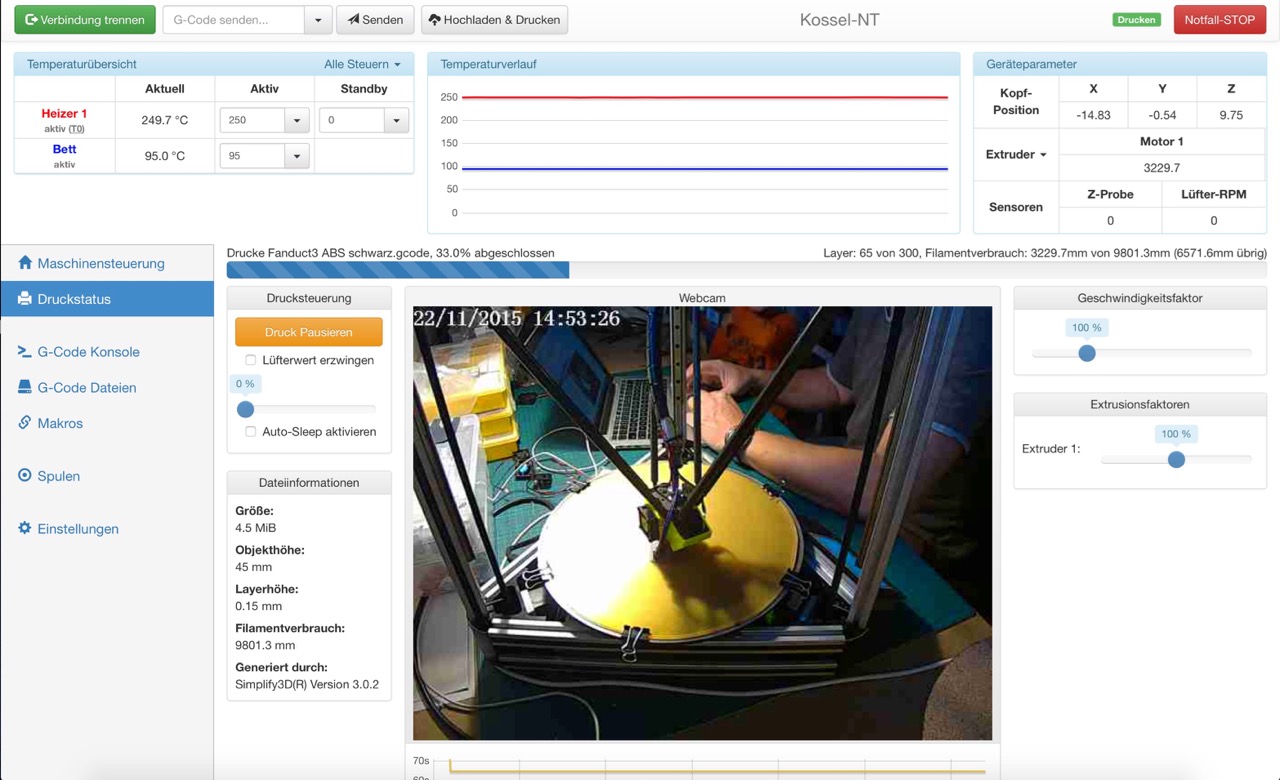Open the Extruder dropdown in Geräteparameter
The image size is (1280, 780).
(x=1016, y=155)
